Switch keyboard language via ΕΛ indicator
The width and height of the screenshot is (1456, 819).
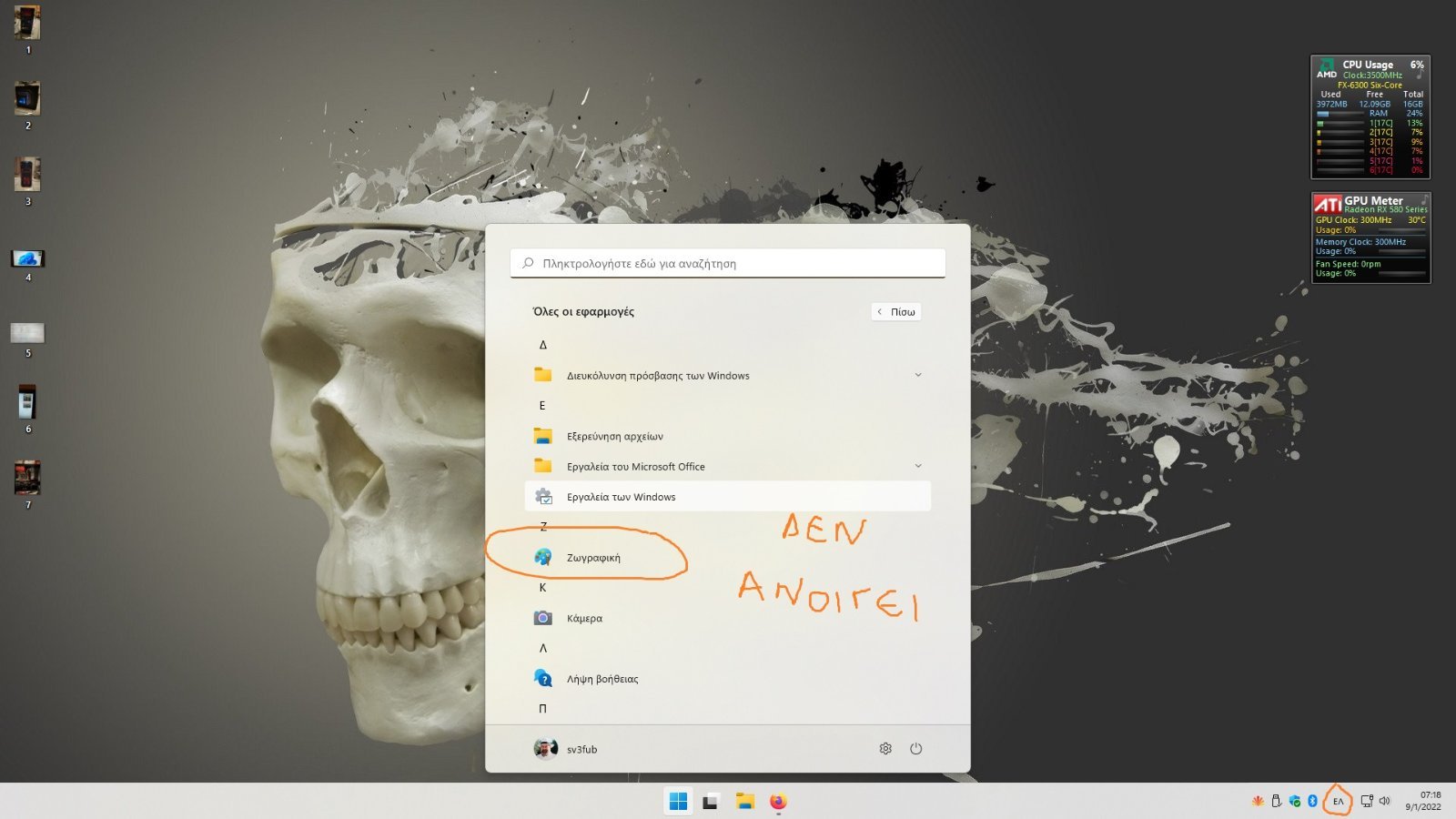click(1338, 802)
